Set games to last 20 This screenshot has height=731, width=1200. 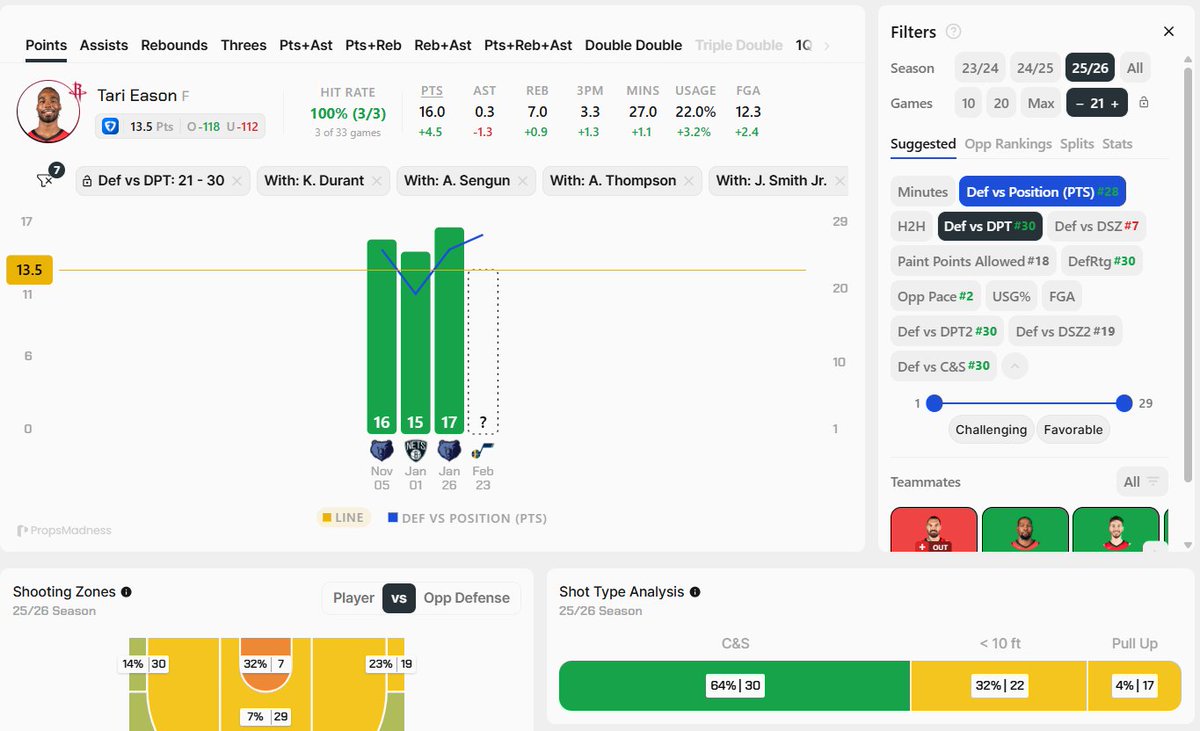(x=1001, y=103)
